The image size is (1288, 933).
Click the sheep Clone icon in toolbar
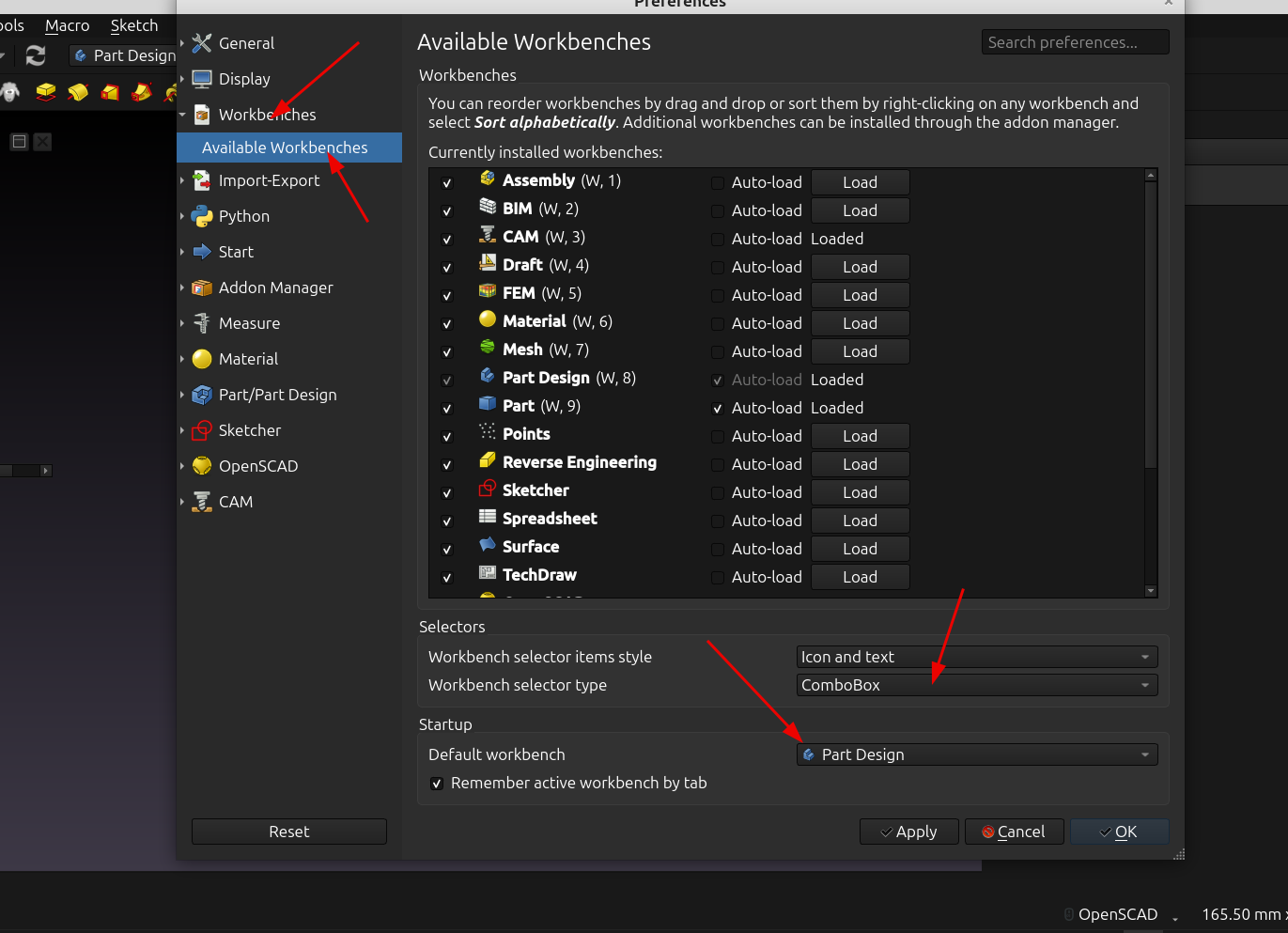pyautogui.click(x=9, y=91)
